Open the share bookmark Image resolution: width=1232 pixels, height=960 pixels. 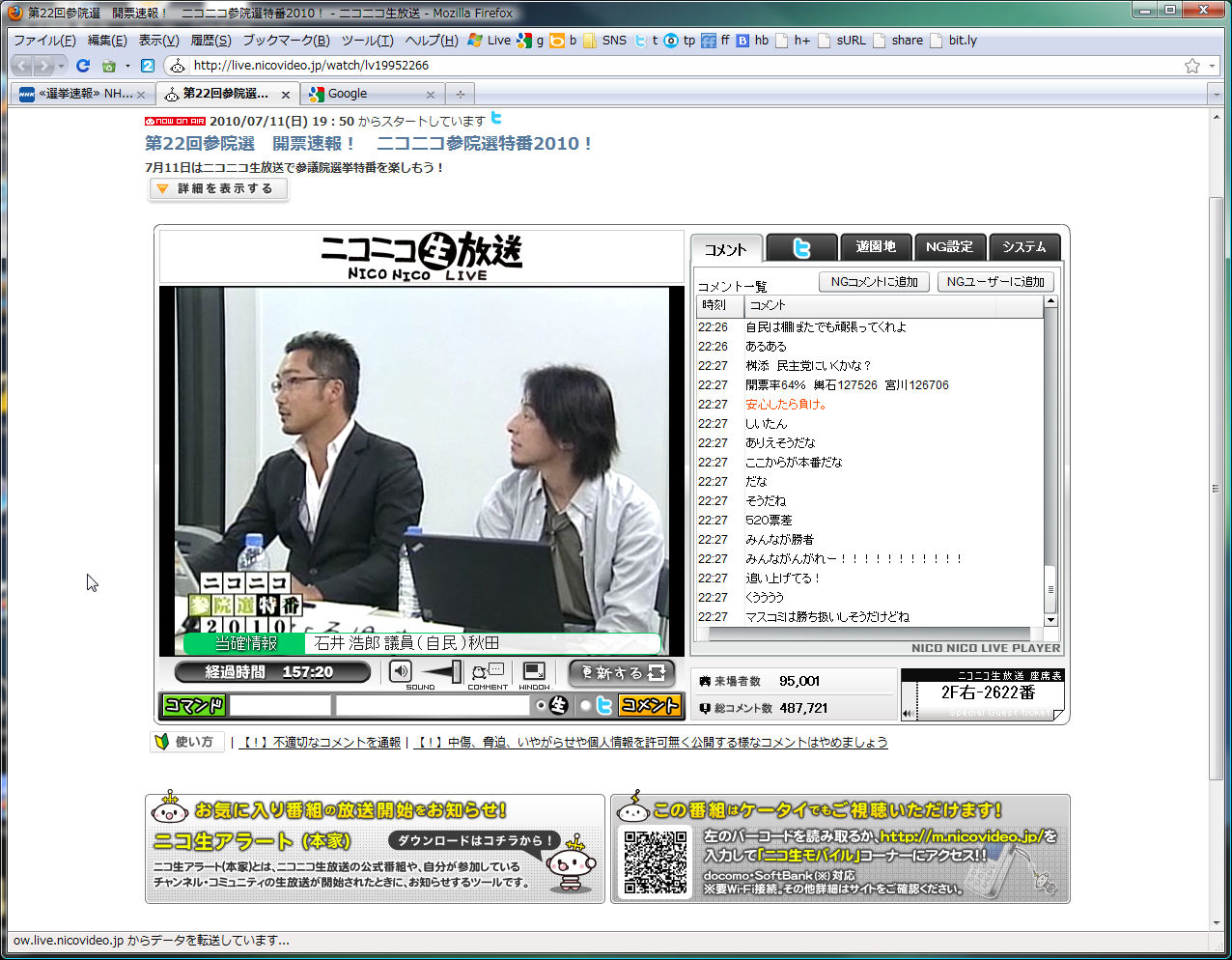(x=898, y=41)
